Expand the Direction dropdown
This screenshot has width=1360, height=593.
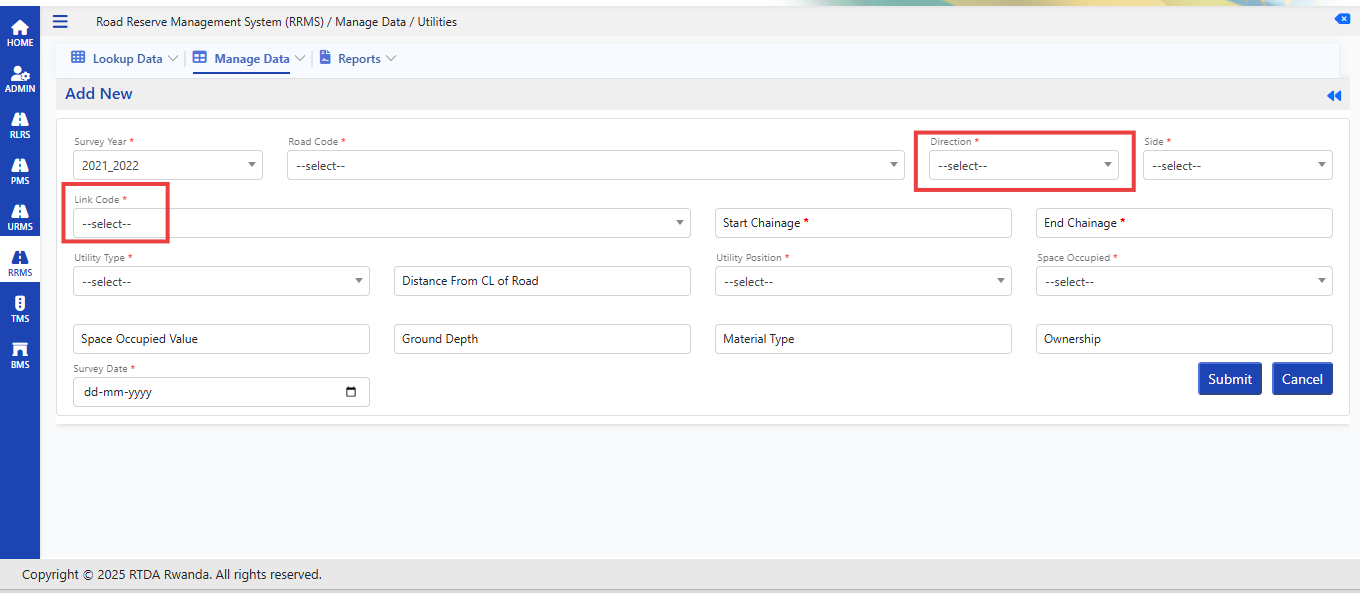pyautogui.click(x=1024, y=165)
